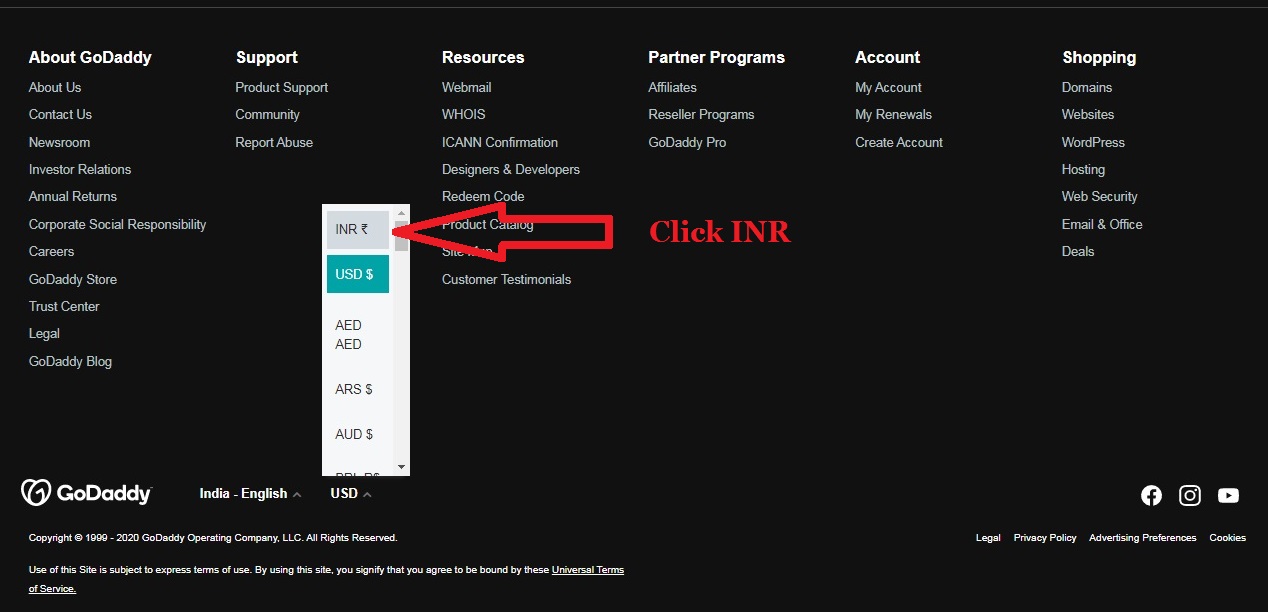Open Customer Testimonials link
This screenshot has width=1268, height=612.
[506, 279]
